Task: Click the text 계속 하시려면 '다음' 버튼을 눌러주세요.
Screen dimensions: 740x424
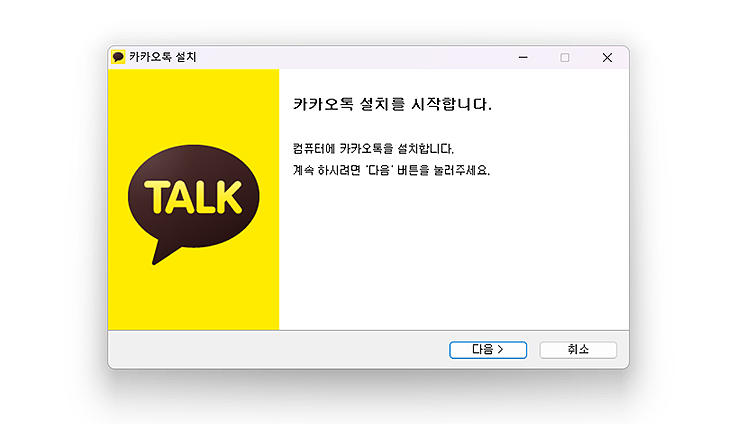Action: (391, 170)
